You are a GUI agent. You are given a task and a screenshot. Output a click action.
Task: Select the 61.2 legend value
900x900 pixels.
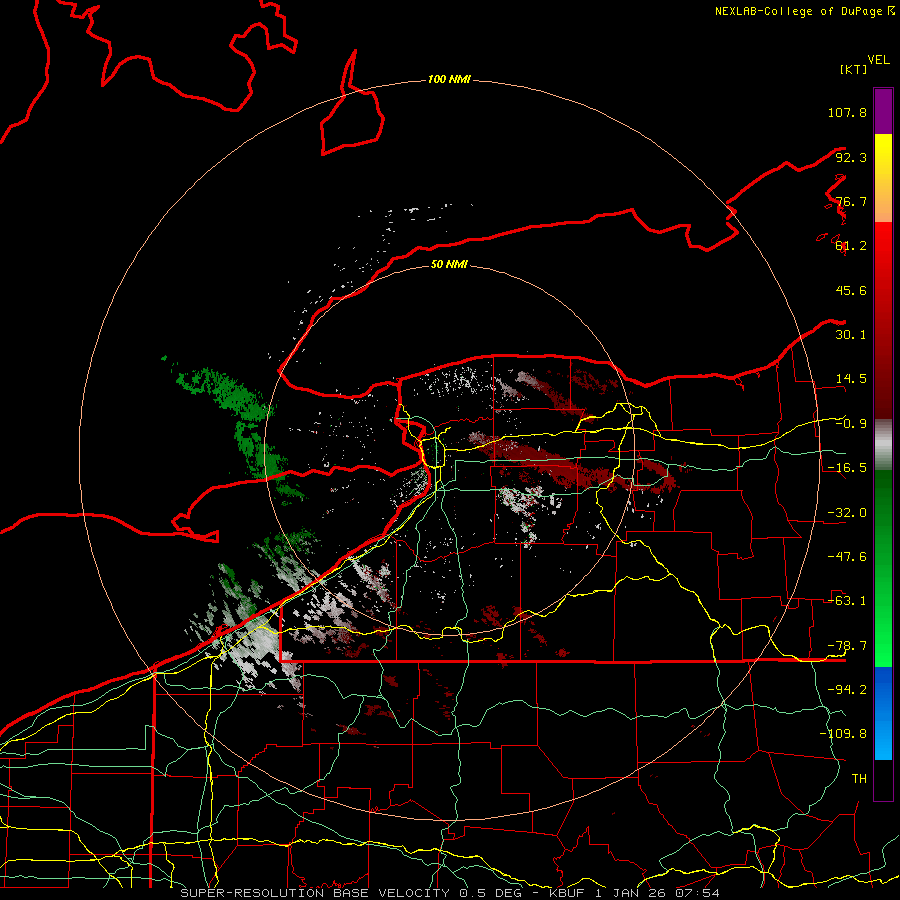851,246
